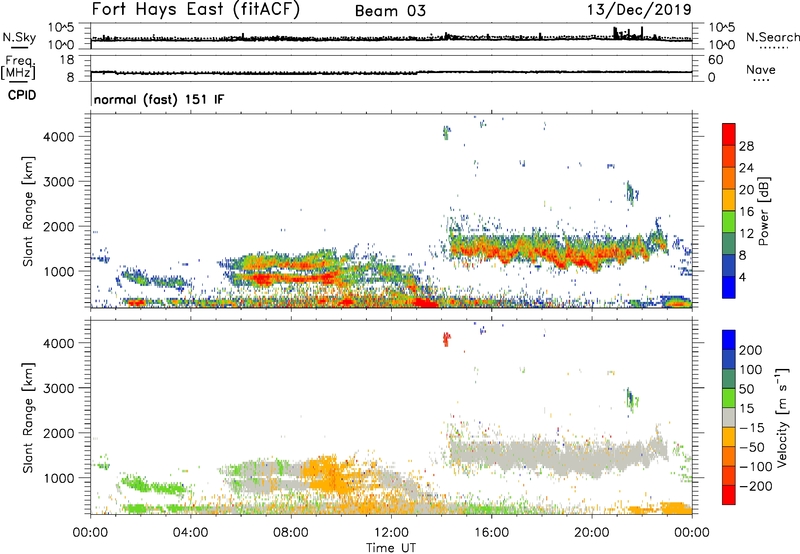Click the 'N.Sky' legend label

click(19, 37)
